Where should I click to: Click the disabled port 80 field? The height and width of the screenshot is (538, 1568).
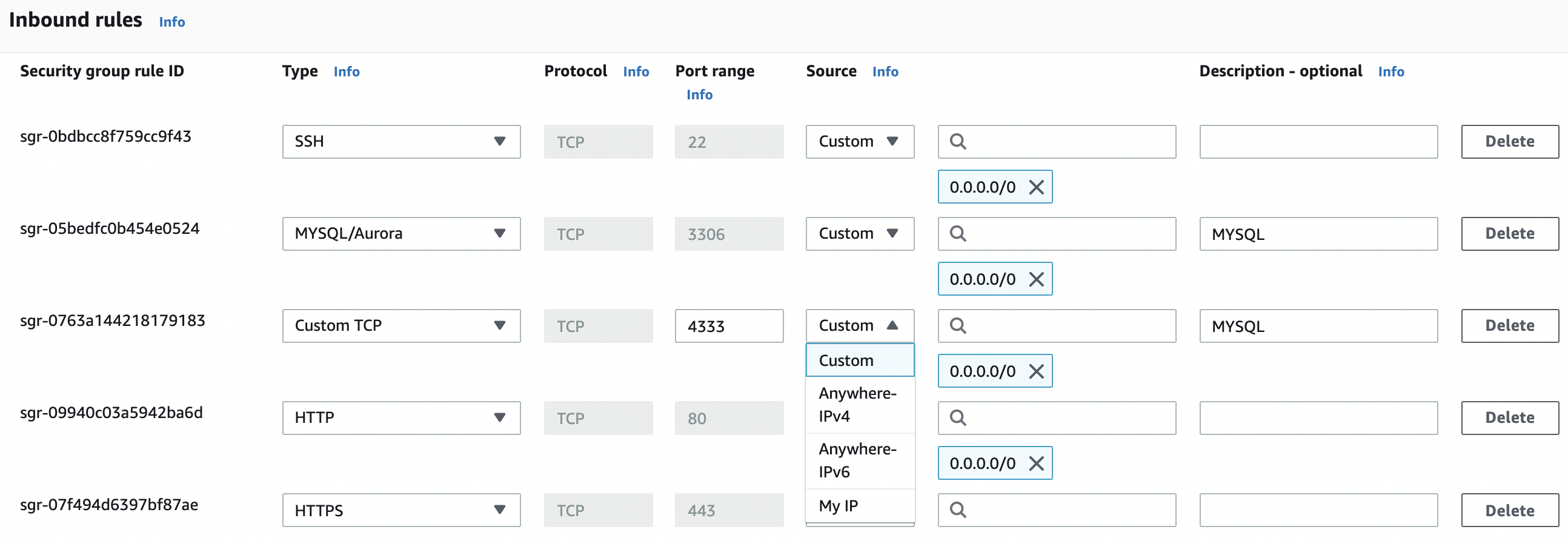coord(729,418)
